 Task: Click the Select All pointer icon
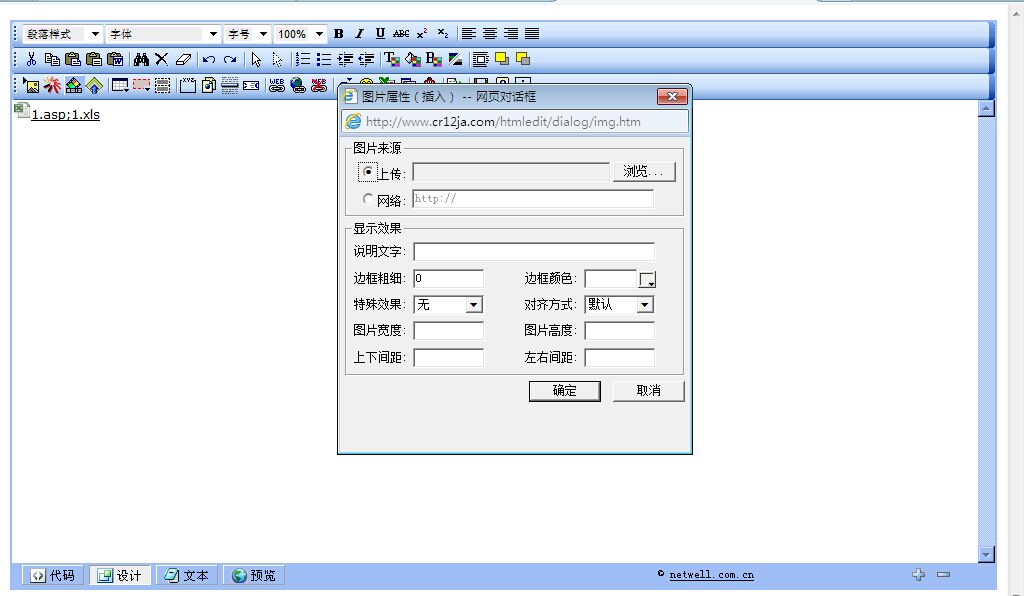[x=256, y=59]
